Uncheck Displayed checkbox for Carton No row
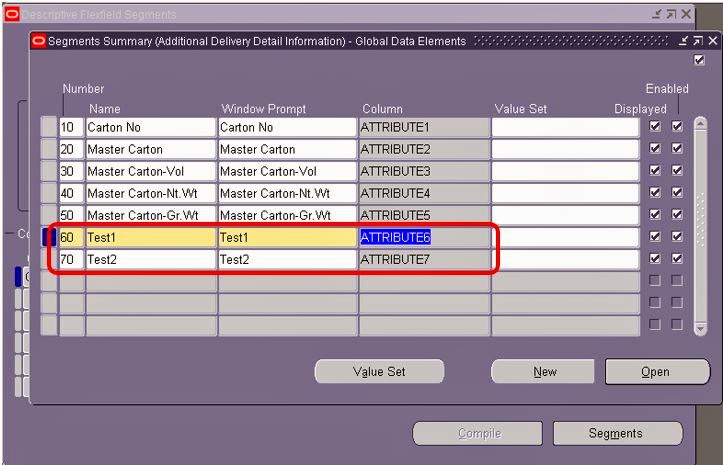The image size is (723, 465). [655, 126]
